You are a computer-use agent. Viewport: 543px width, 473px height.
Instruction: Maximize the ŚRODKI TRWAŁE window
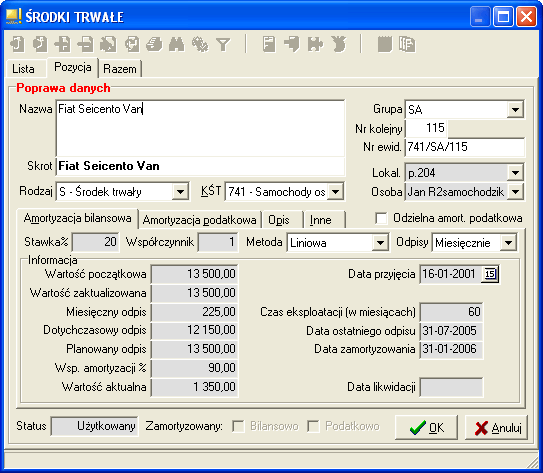503,17
